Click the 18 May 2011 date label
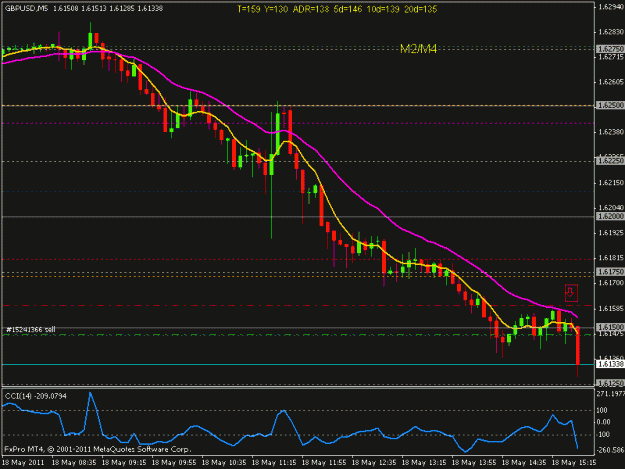This screenshot has height=469, width=625. 23,463
